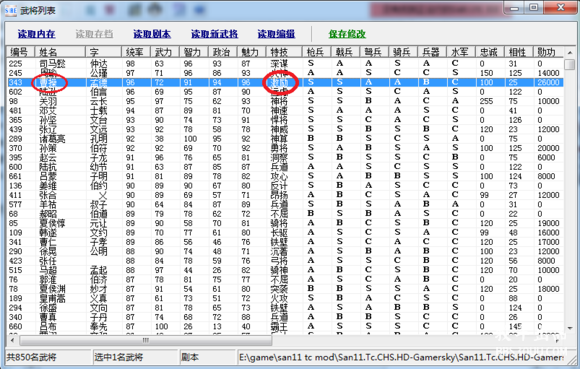The width and height of the screenshot is (580, 369).
Task: Close the 武将列表 window
Action: pos(561,8)
